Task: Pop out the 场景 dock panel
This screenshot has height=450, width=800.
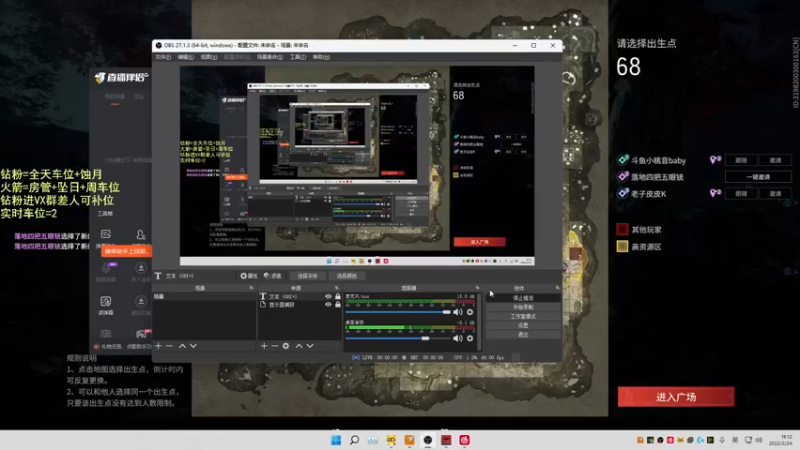Action: pyautogui.click(x=251, y=288)
